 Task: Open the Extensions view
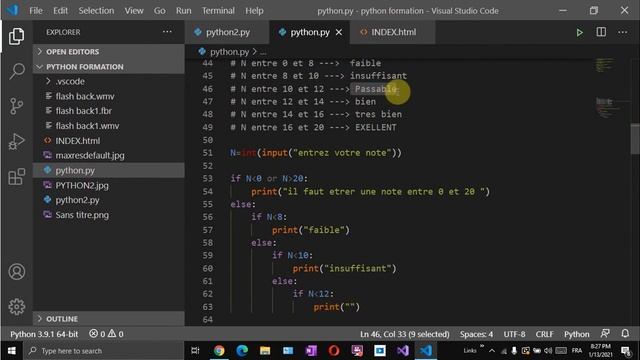[16, 177]
